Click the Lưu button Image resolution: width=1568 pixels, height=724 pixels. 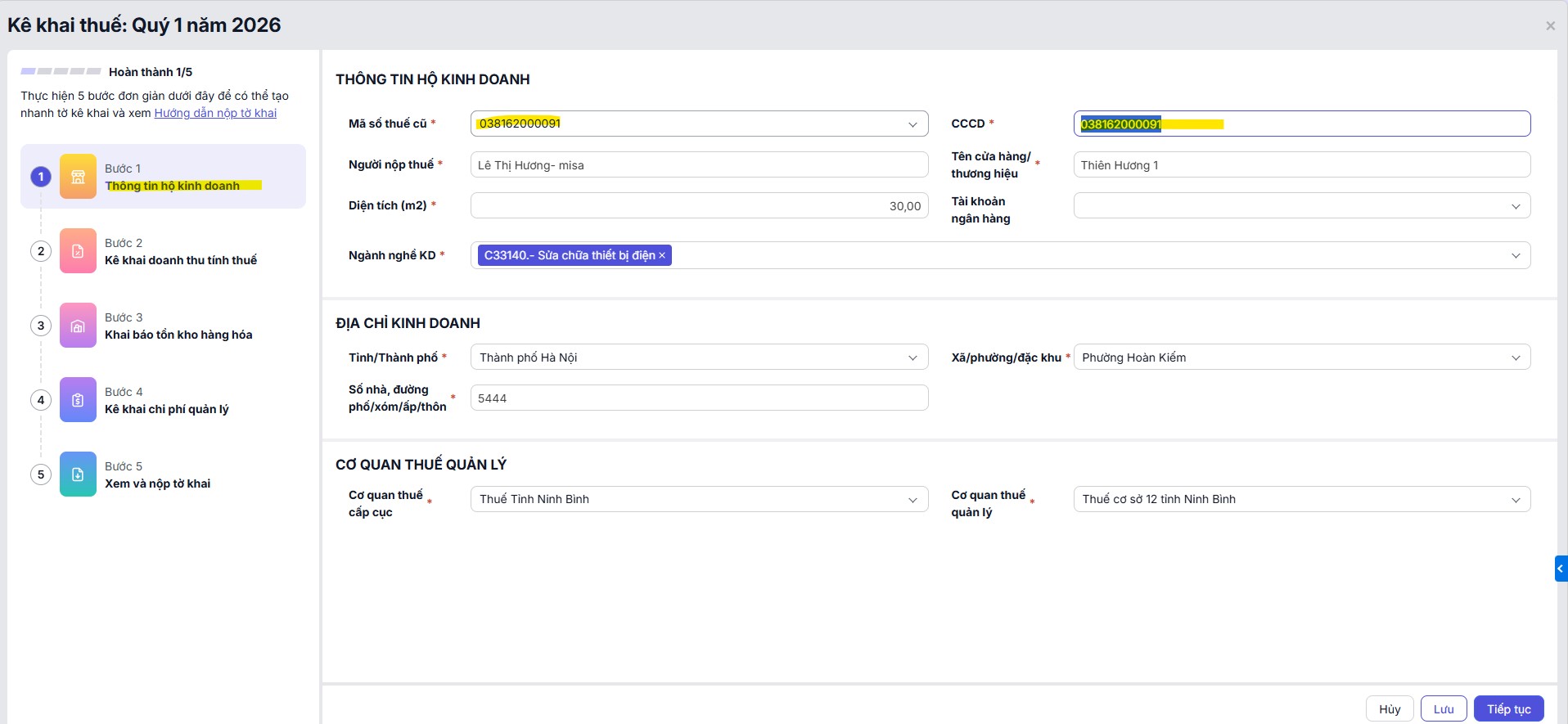coord(1443,709)
